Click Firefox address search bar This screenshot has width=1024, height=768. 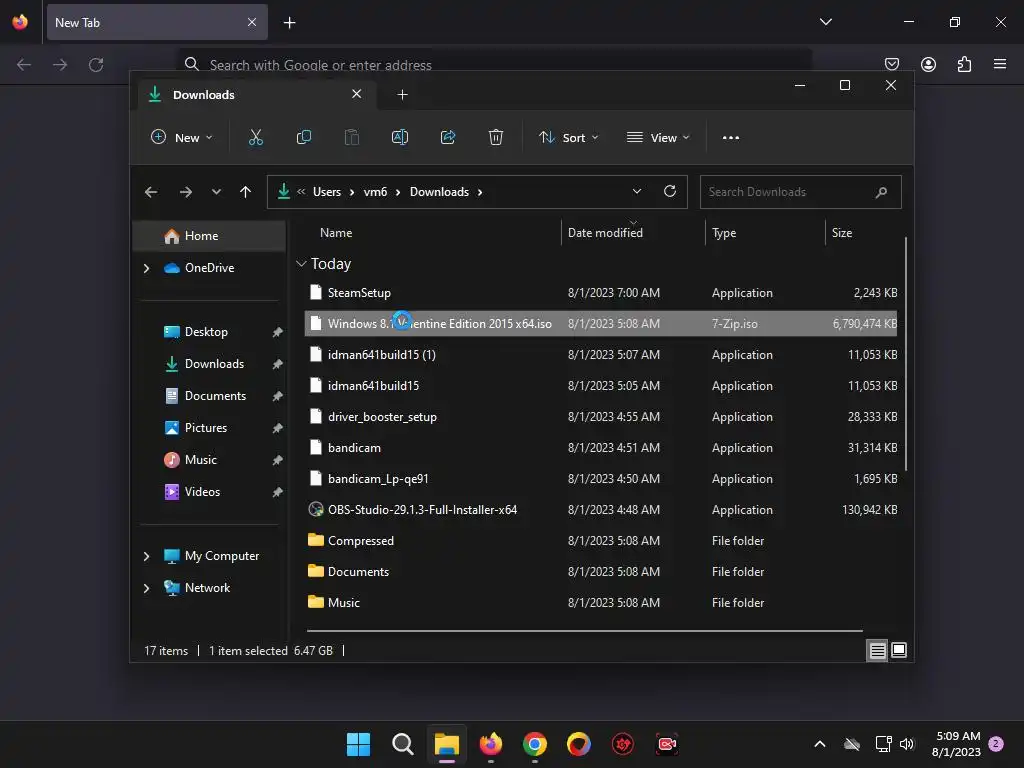(494, 65)
